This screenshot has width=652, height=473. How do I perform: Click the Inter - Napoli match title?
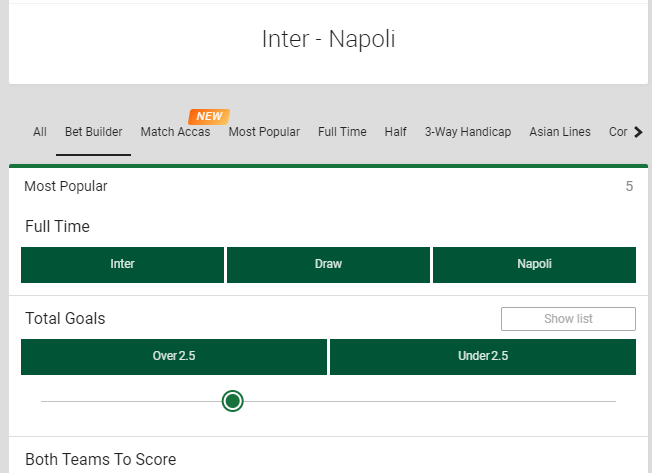click(x=328, y=39)
